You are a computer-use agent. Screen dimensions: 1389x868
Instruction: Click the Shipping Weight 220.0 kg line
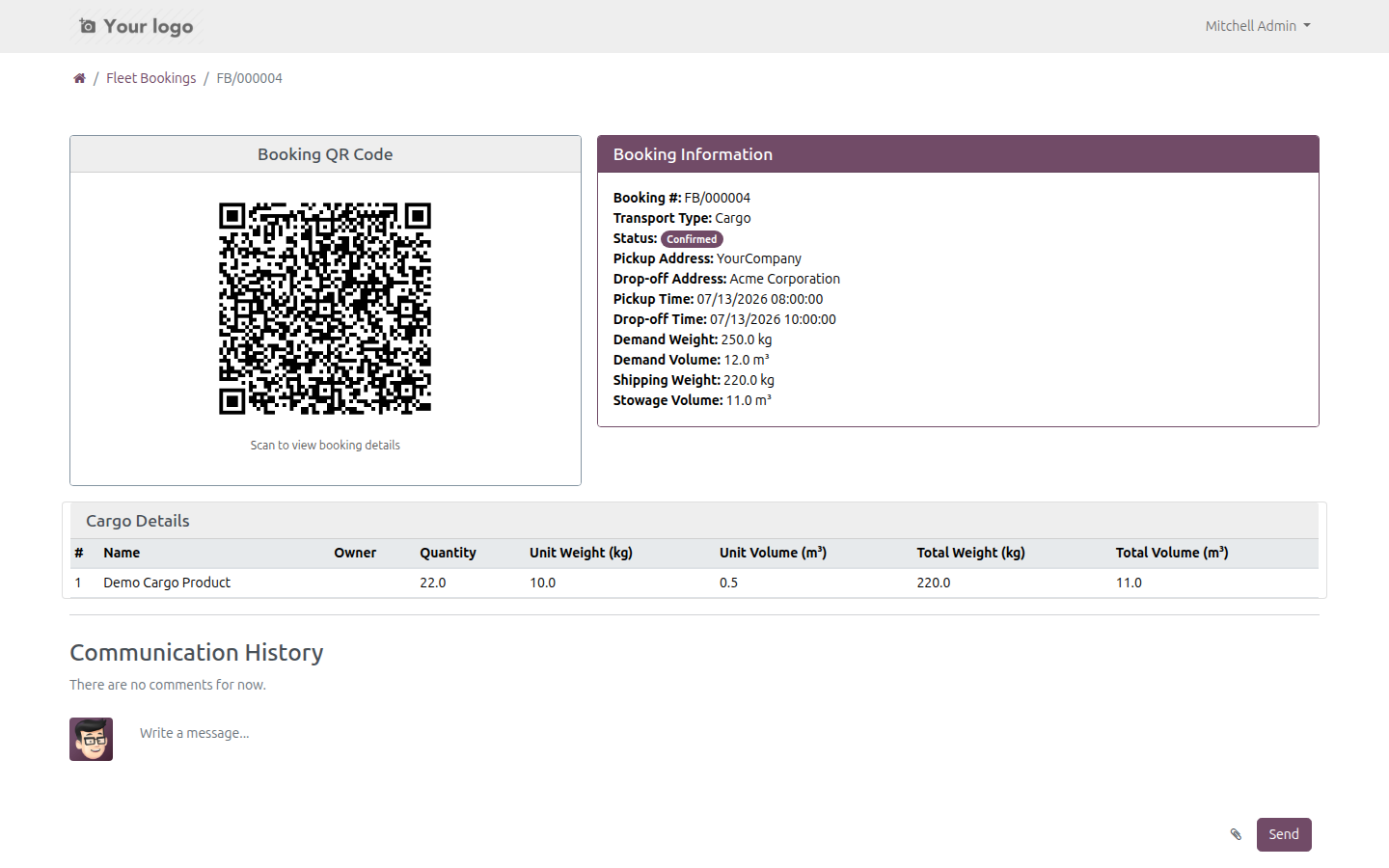[694, 380]
